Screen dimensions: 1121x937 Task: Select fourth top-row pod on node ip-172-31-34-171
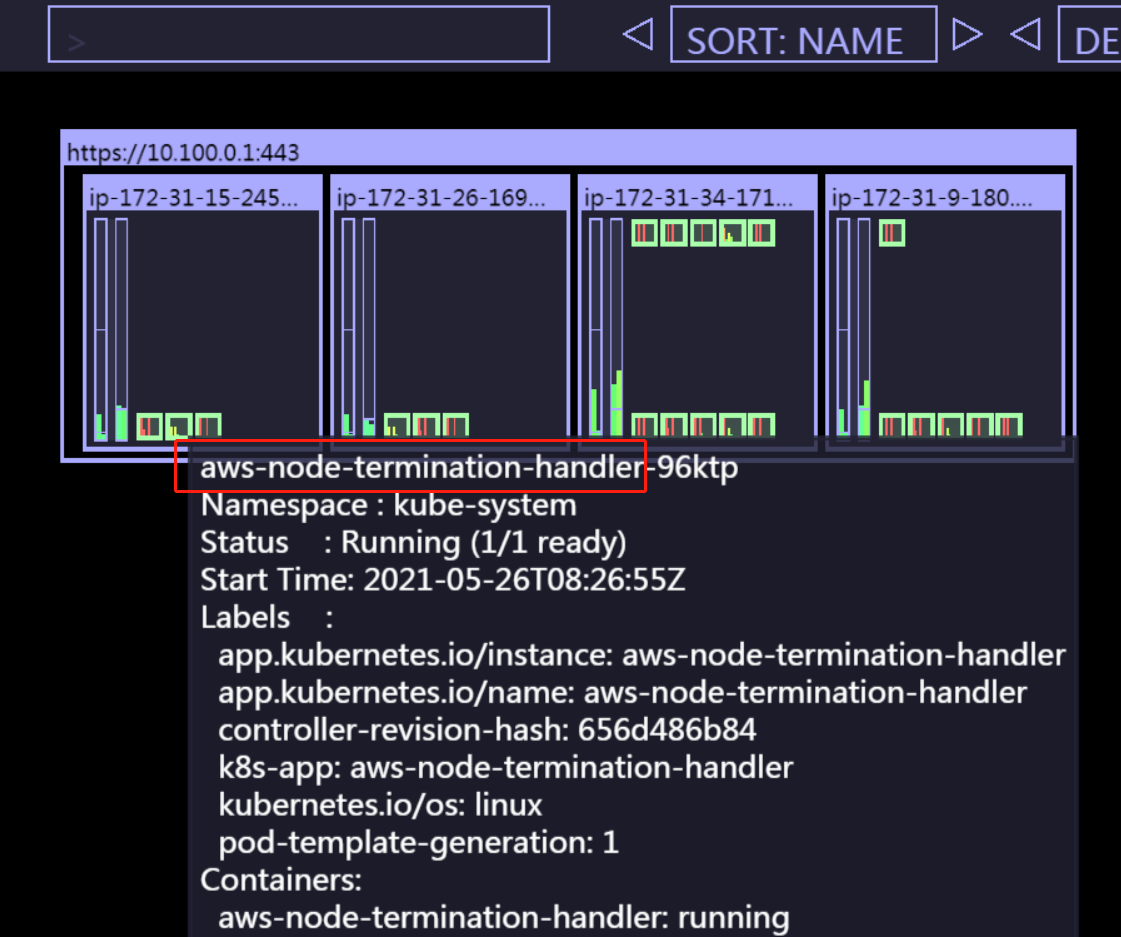[x=732, y=233]
